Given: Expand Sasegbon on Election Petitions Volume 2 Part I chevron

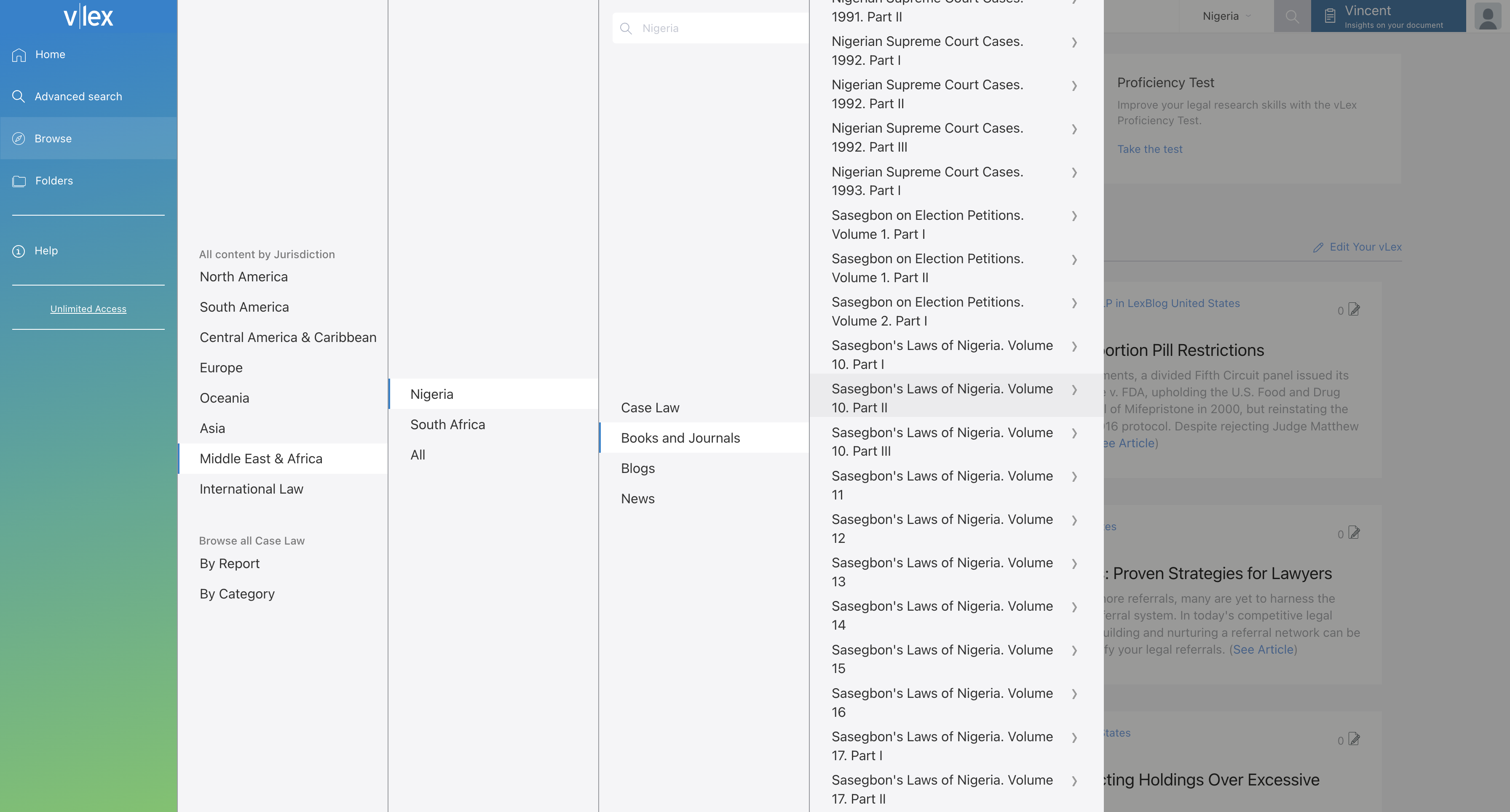Looking at the screenshot, I should (1074, 303).
